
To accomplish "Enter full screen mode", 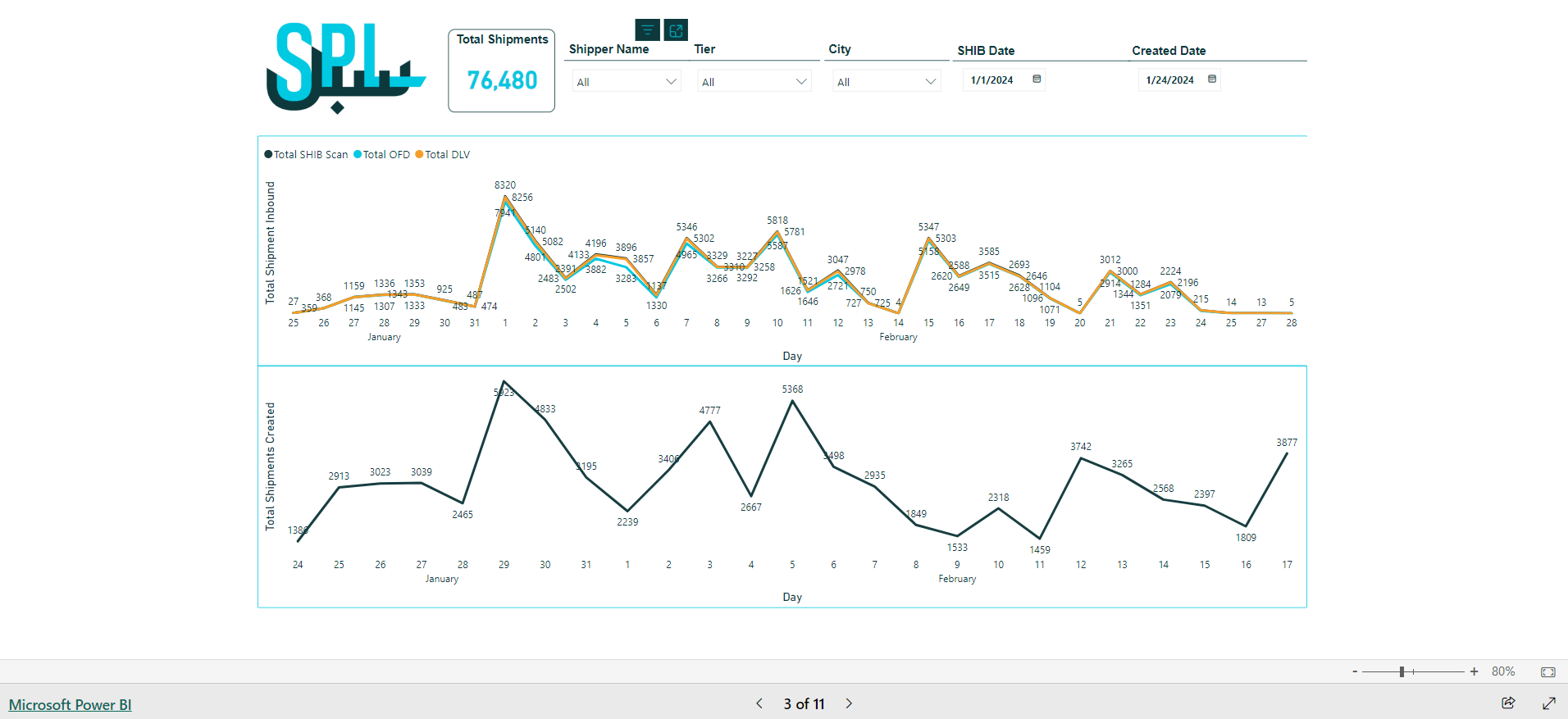I will point(1549,703).
